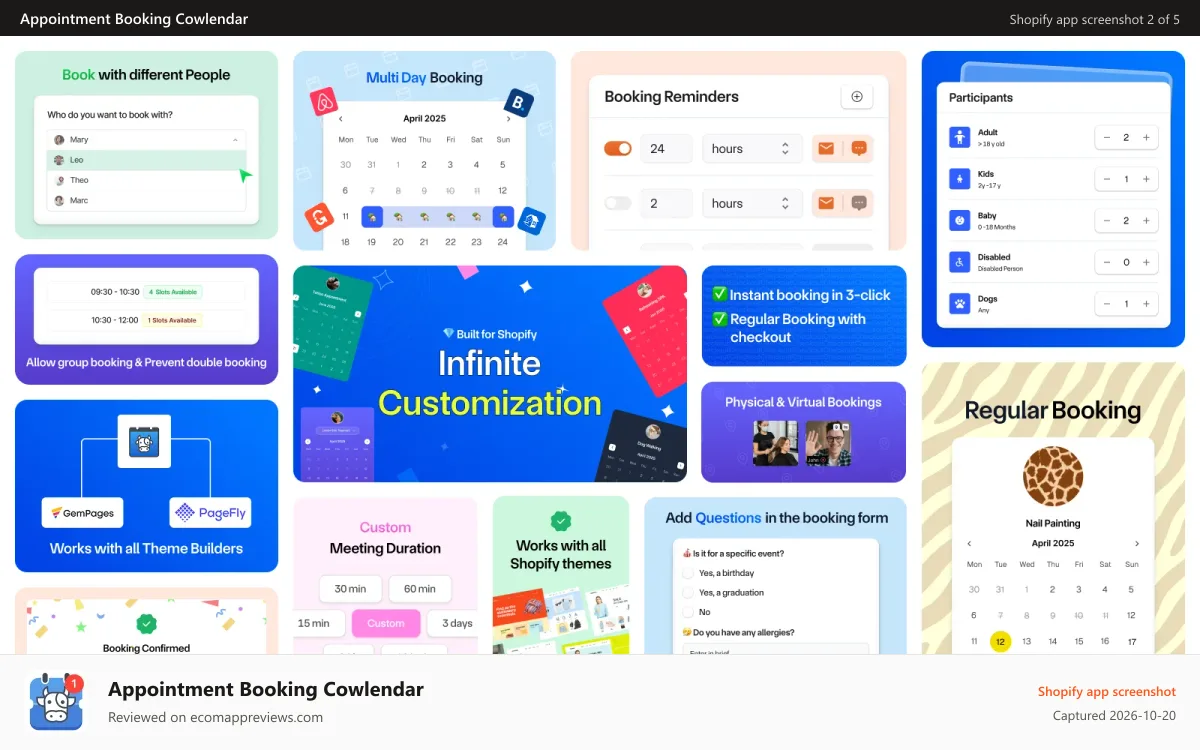Viewport: 1200px width, 750px height.
Task: Pick the 10:30 - 12:00 time slot
Action: click(146, 320)
